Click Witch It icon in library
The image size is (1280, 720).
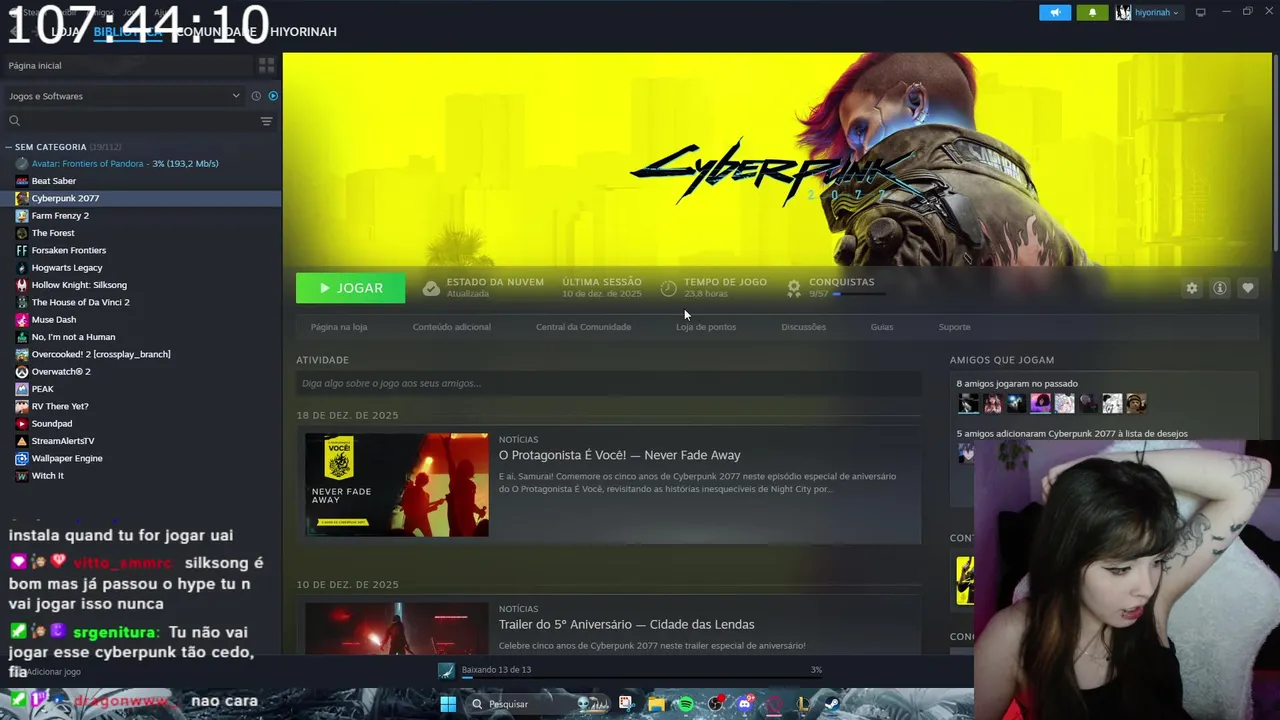click(x=22, y=476)
